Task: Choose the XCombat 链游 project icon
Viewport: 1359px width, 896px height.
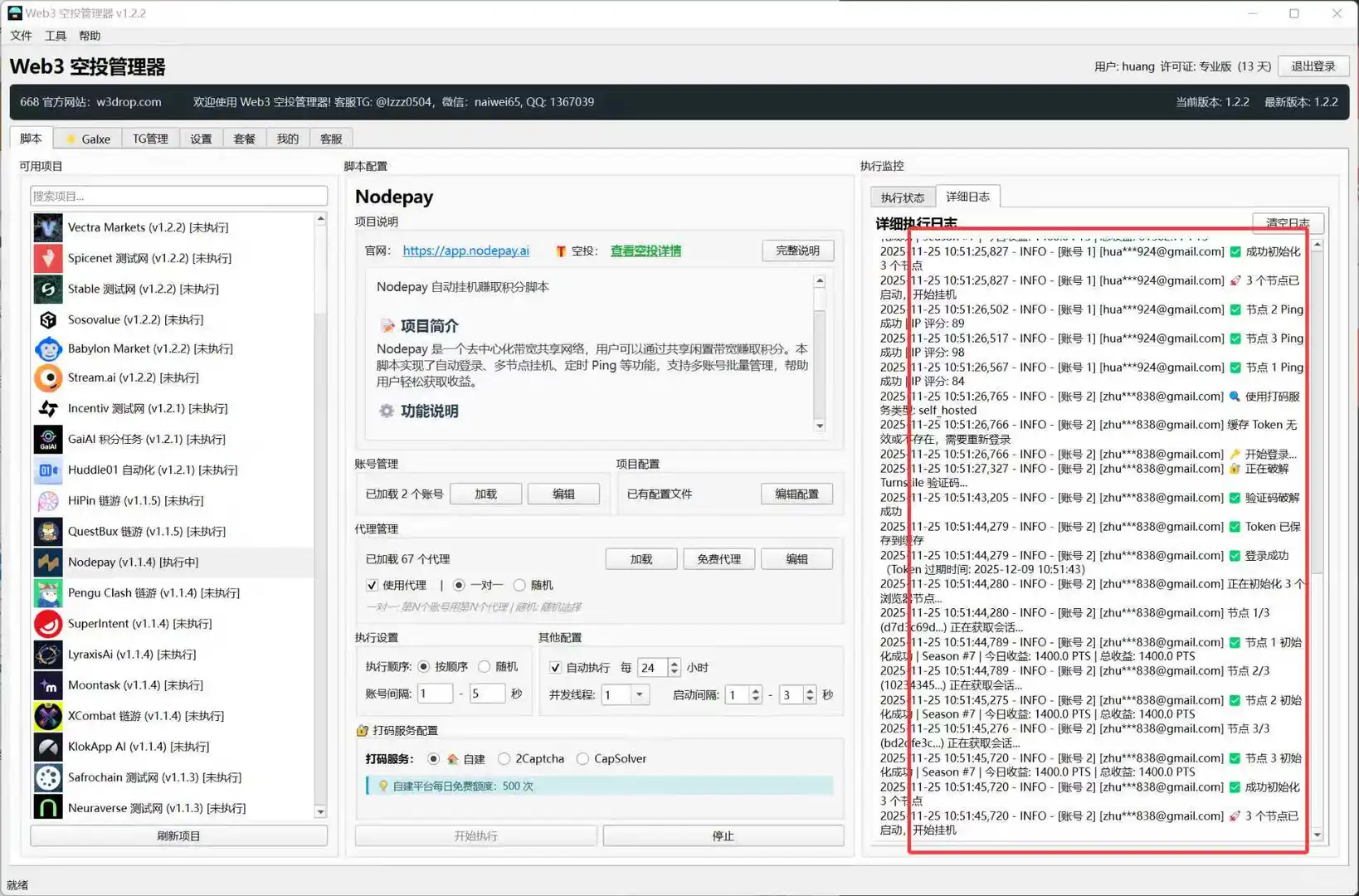Action: 48,715
